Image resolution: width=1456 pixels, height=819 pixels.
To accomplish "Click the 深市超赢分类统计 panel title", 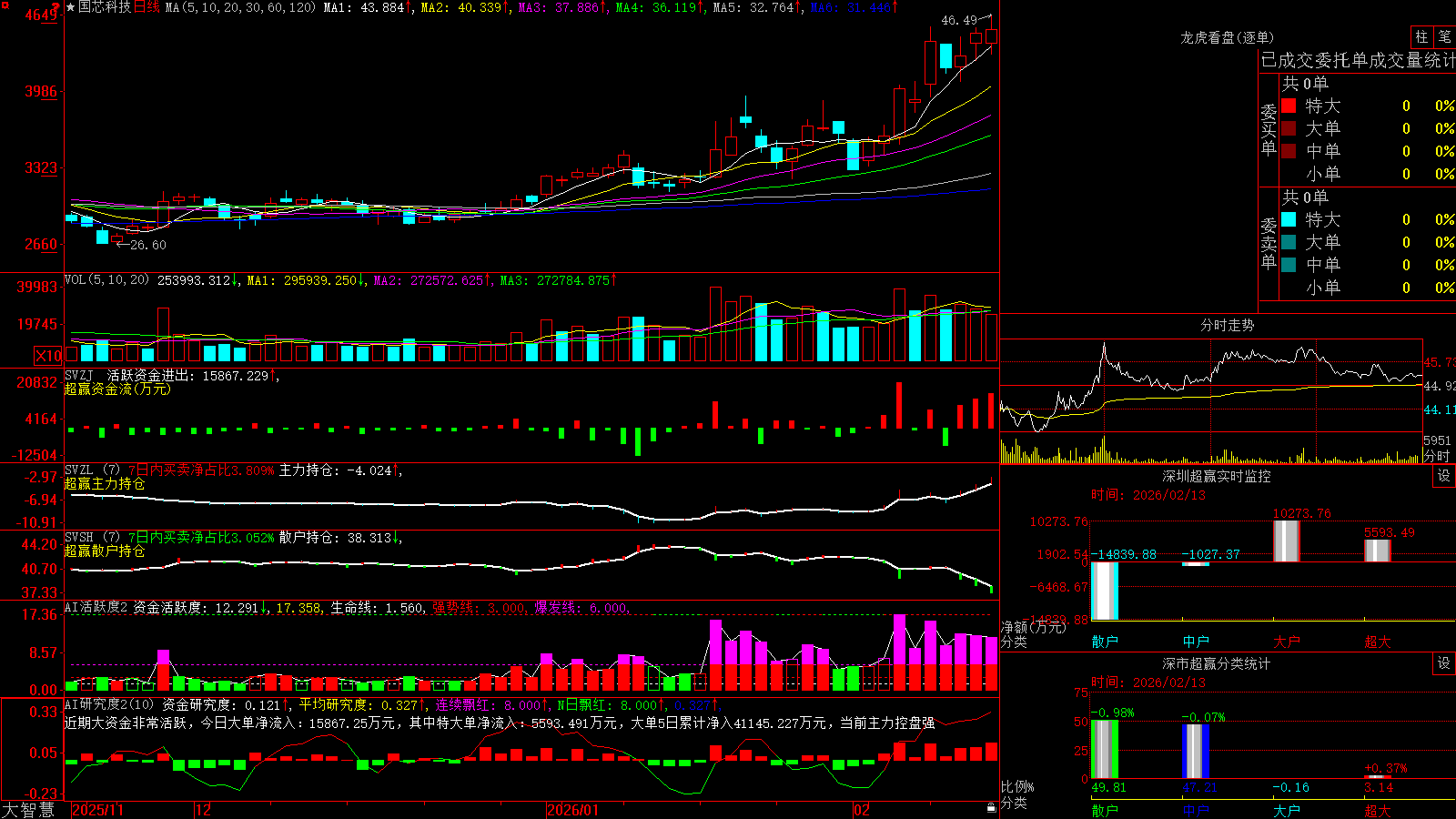I will pyautogui.click(x=1216, y=663).
